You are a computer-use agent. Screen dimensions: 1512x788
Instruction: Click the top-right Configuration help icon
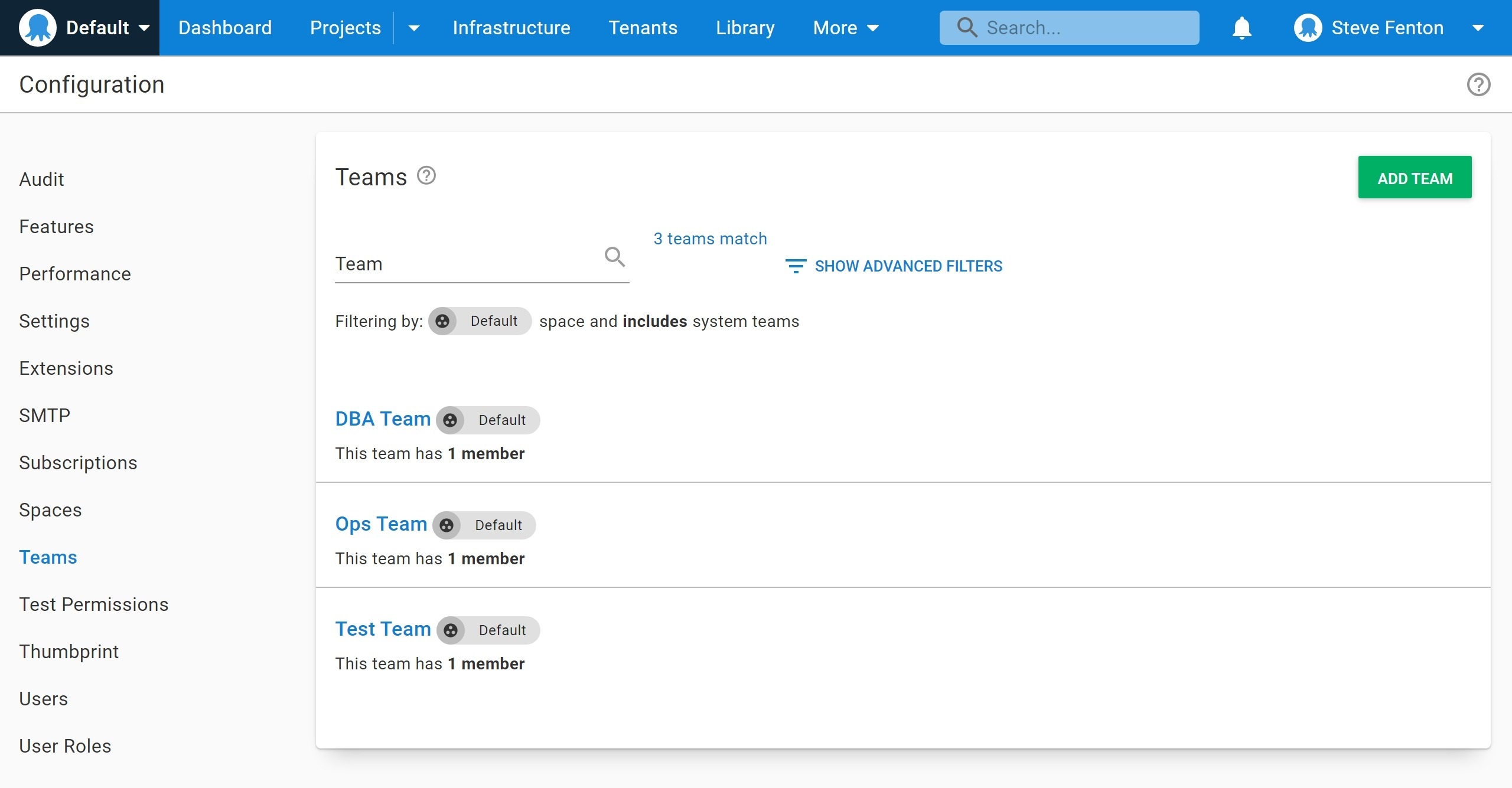click(x=1478, y=84)
